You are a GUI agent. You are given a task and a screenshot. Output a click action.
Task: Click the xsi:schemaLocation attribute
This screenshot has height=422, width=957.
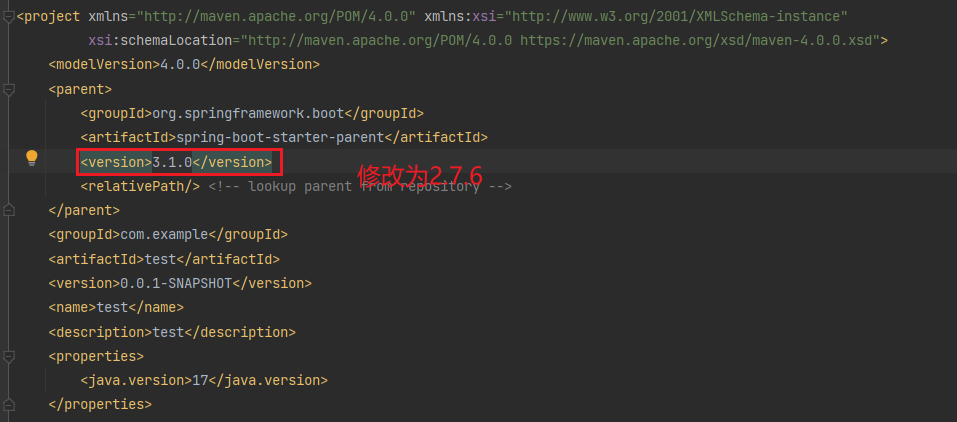pos(161,41)
